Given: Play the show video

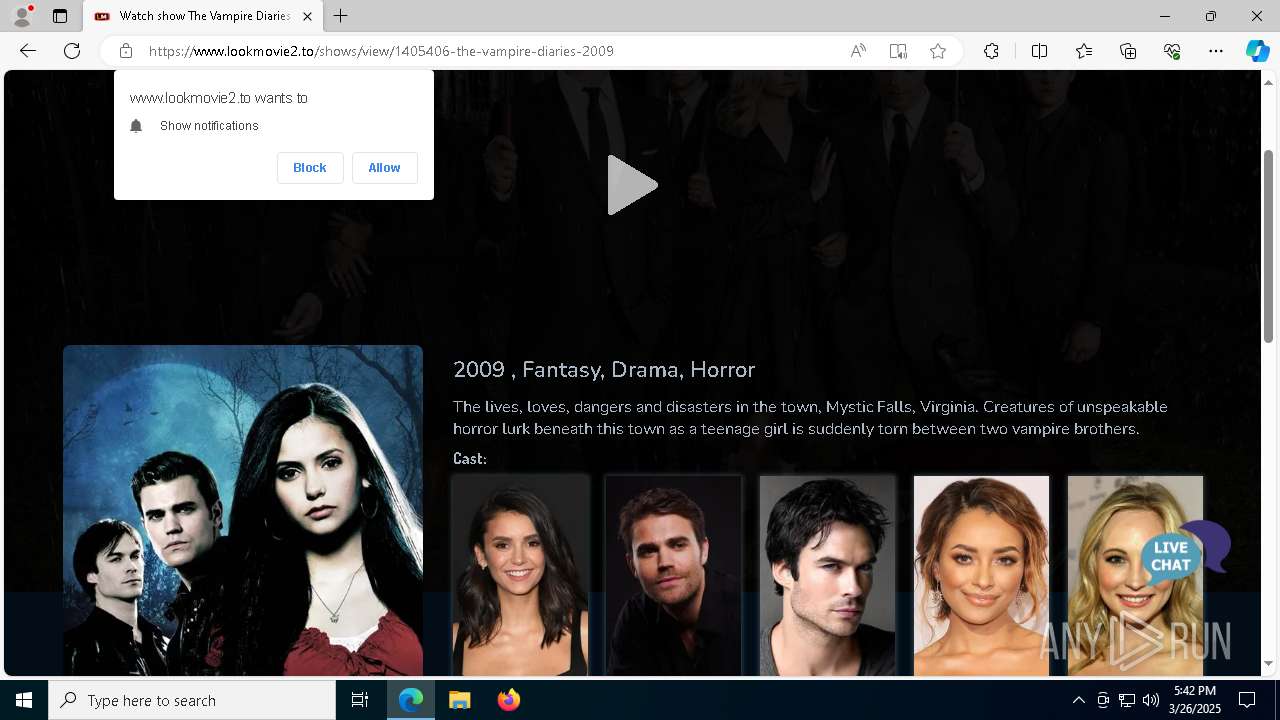Looking at the screenshot, I should (632, 185).
